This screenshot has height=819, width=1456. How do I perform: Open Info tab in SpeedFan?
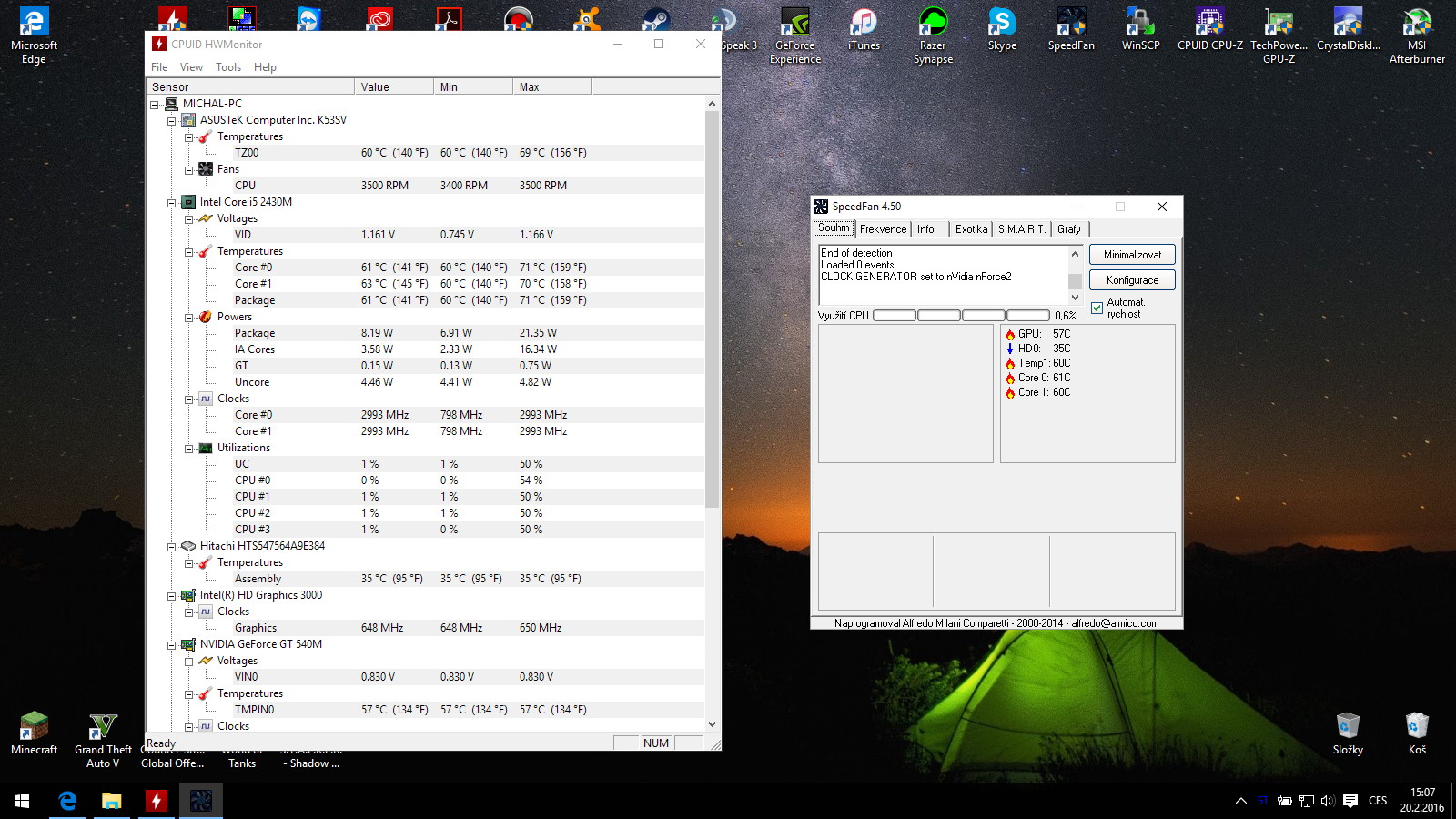click(925, 229)
